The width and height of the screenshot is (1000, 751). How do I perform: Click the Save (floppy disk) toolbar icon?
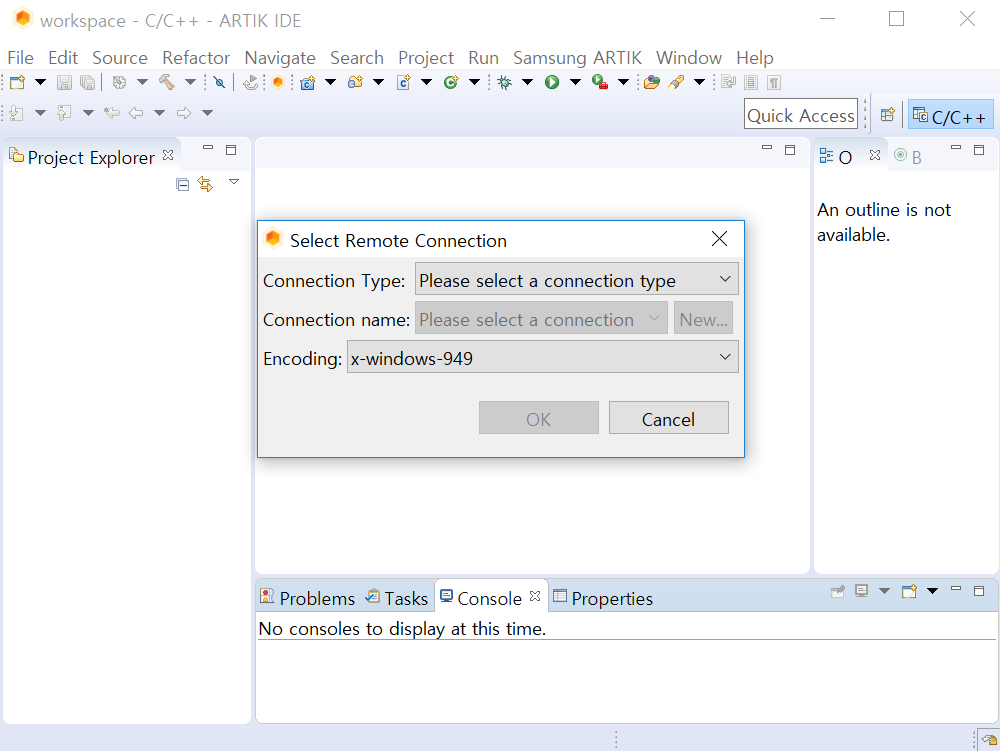(64, 82)
